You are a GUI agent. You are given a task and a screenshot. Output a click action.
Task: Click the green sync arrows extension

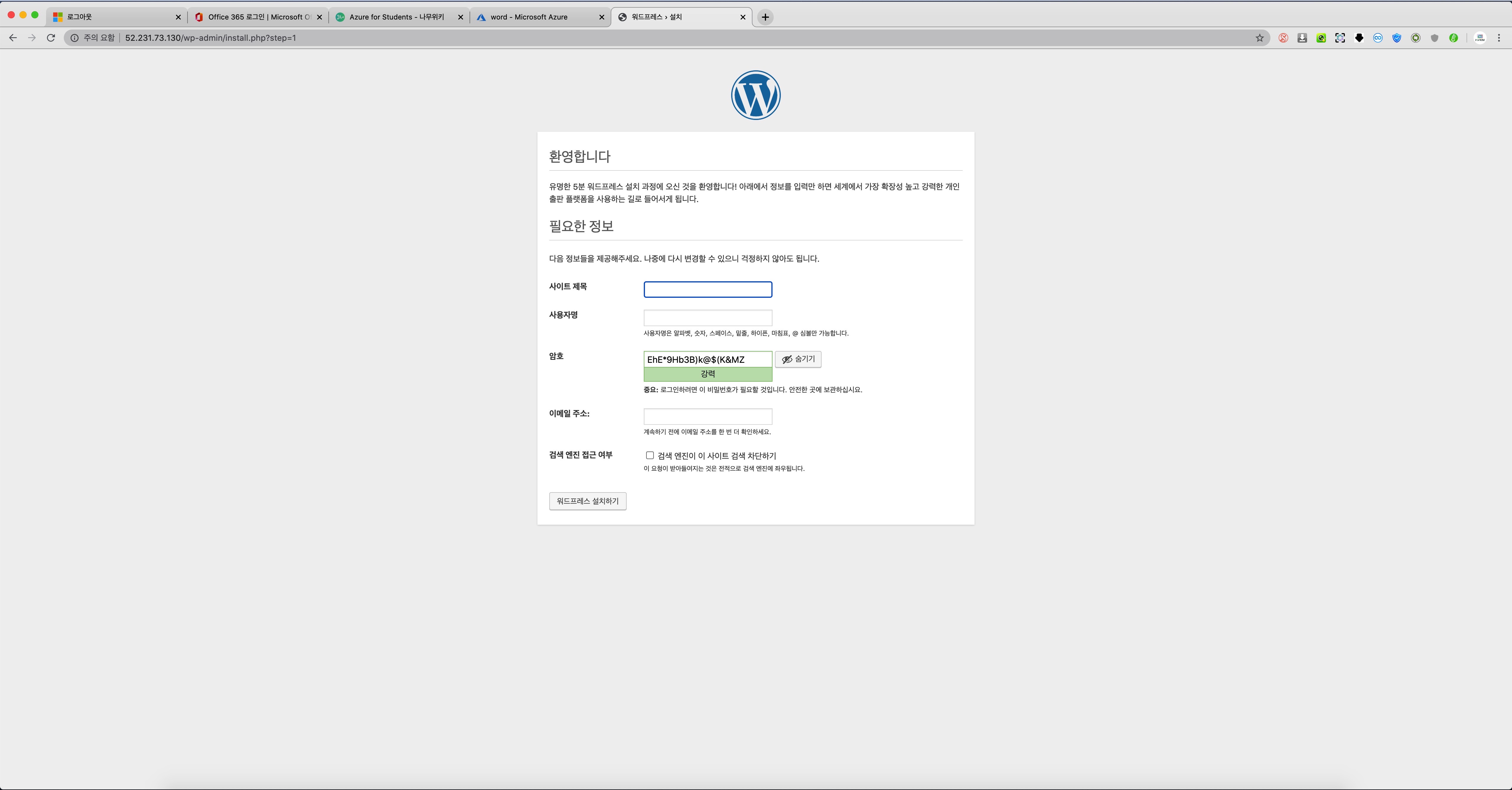click(x=1416, y=38)
